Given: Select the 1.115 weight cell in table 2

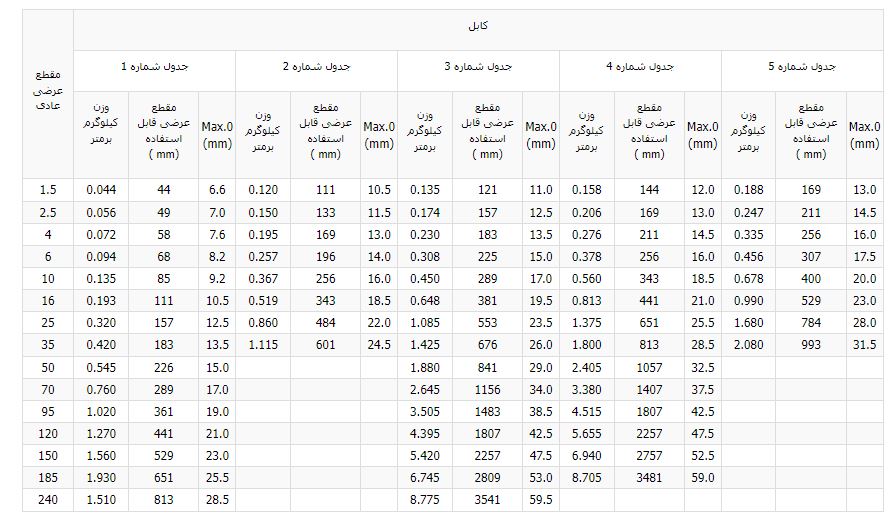Looking at the screenshot, I should click(x=263, y=345).
